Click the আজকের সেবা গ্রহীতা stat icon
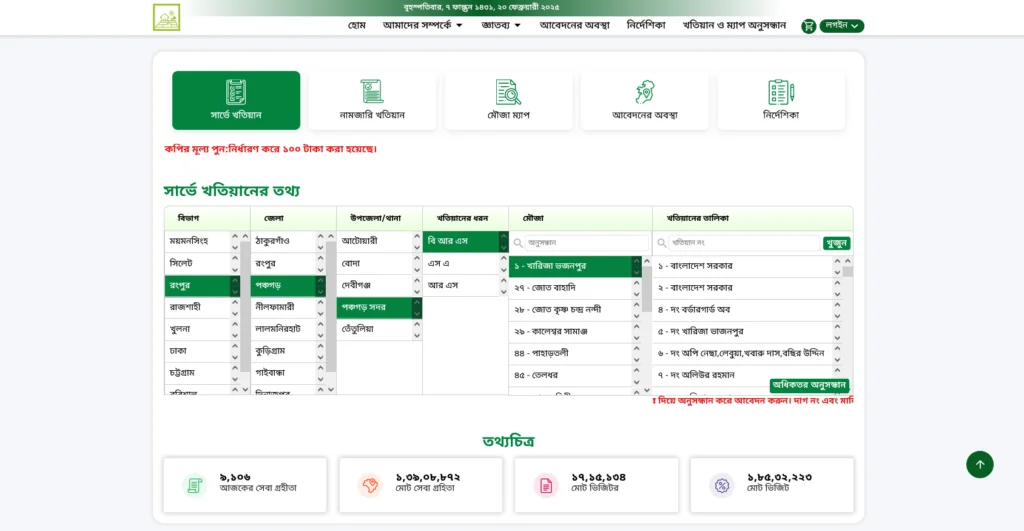 [195, 485]
